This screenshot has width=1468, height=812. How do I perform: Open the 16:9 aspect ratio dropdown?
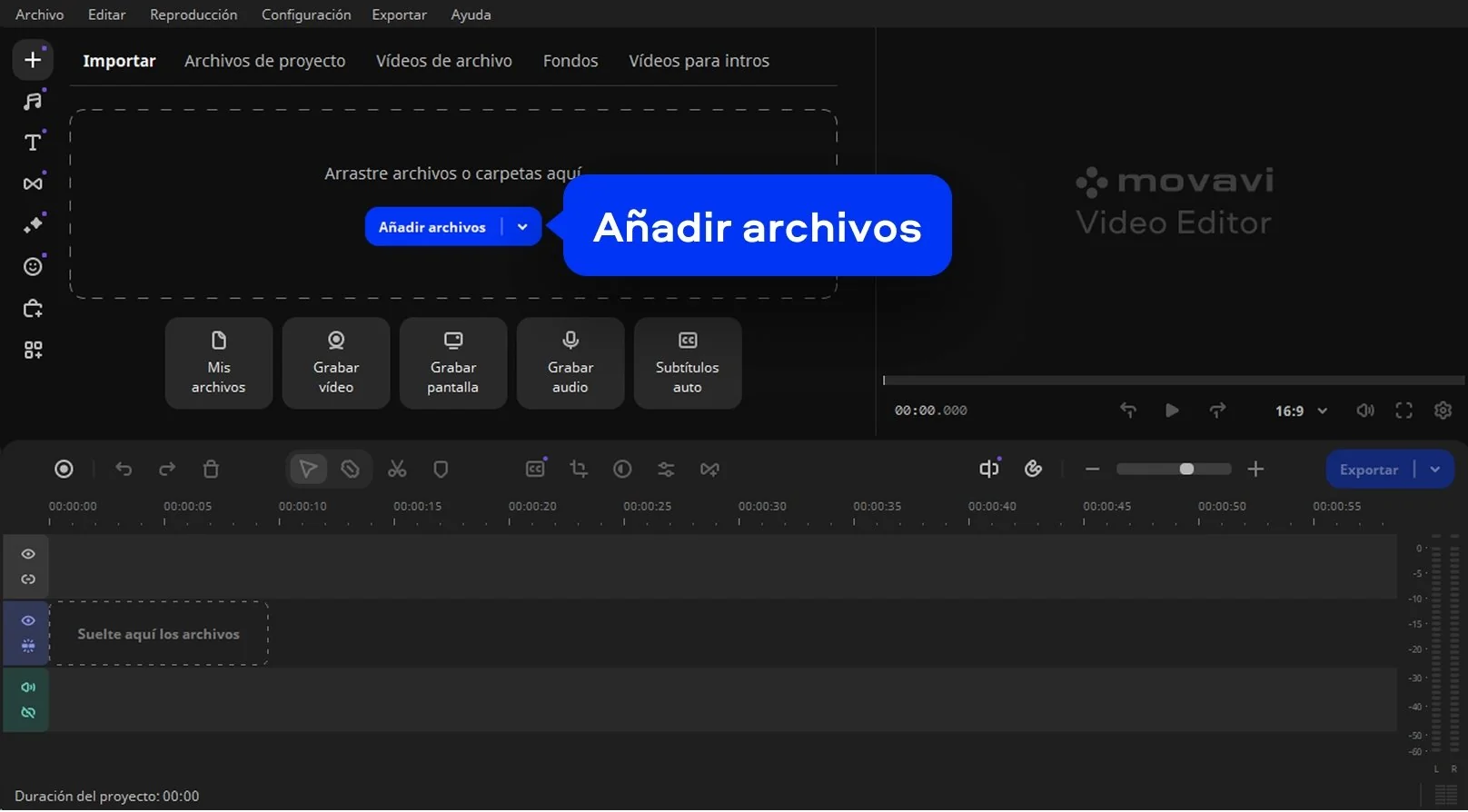(1301, 411)
